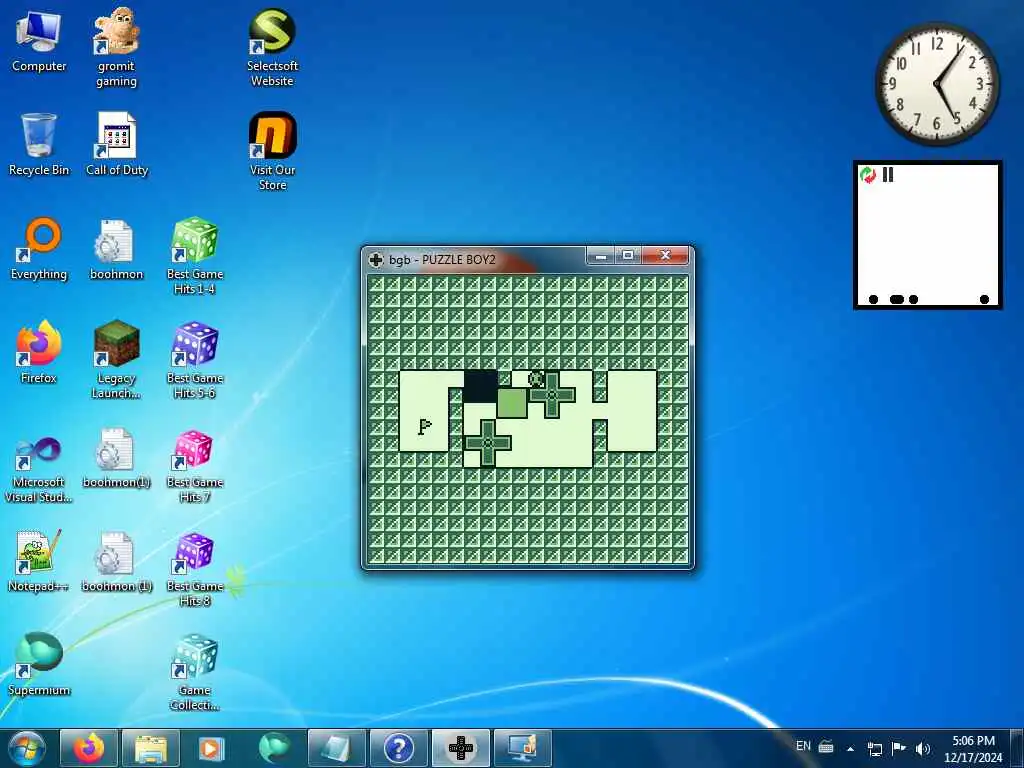The image size is (1024, 768).
Task: Open the volume speaker tray icon
Action: pyautogui.click(x=922, y=748)
